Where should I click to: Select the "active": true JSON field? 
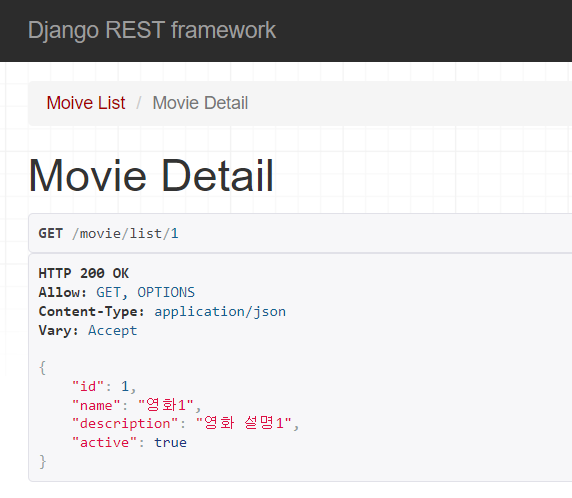point(129,443)
